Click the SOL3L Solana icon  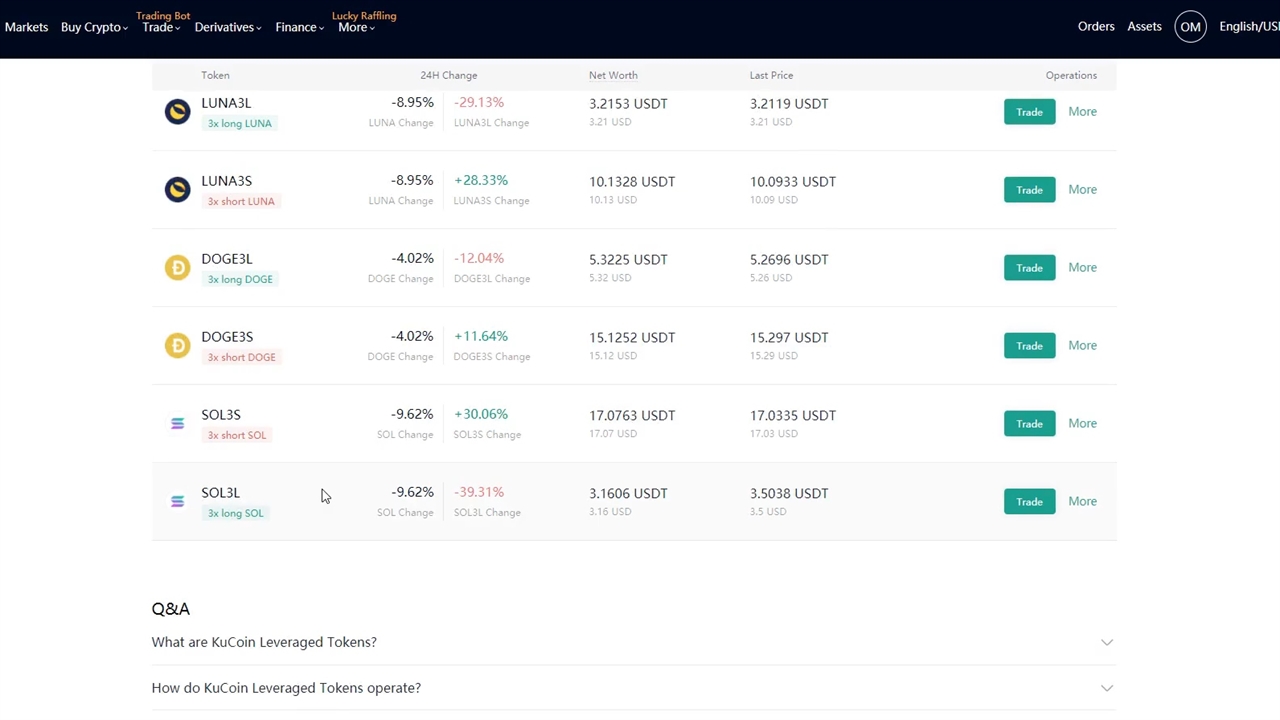pos(177,502)
